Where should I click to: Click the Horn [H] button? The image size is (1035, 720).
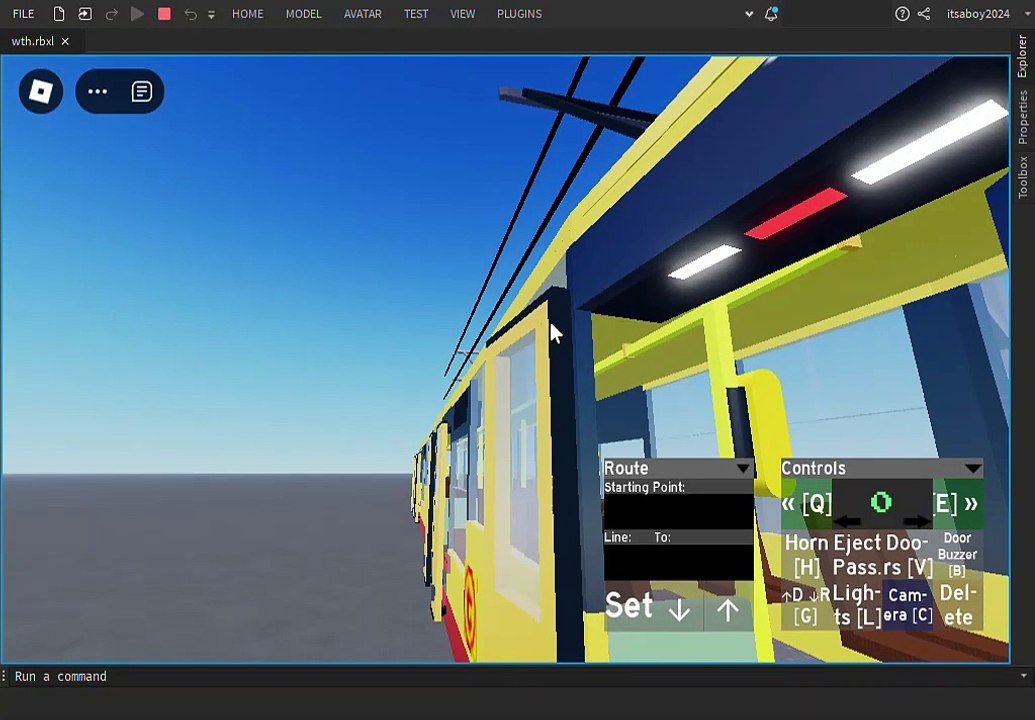(807, 554)
